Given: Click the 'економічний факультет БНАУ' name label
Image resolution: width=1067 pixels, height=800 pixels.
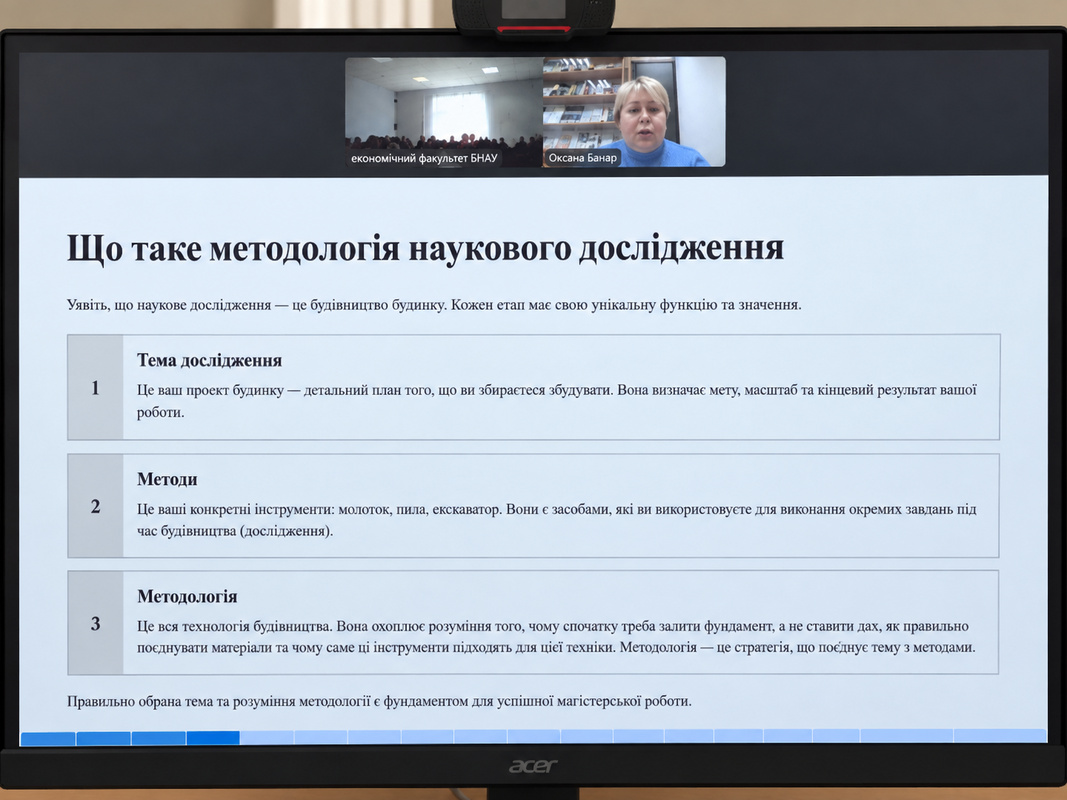Looking at the screenshot, I should point(424,159).
